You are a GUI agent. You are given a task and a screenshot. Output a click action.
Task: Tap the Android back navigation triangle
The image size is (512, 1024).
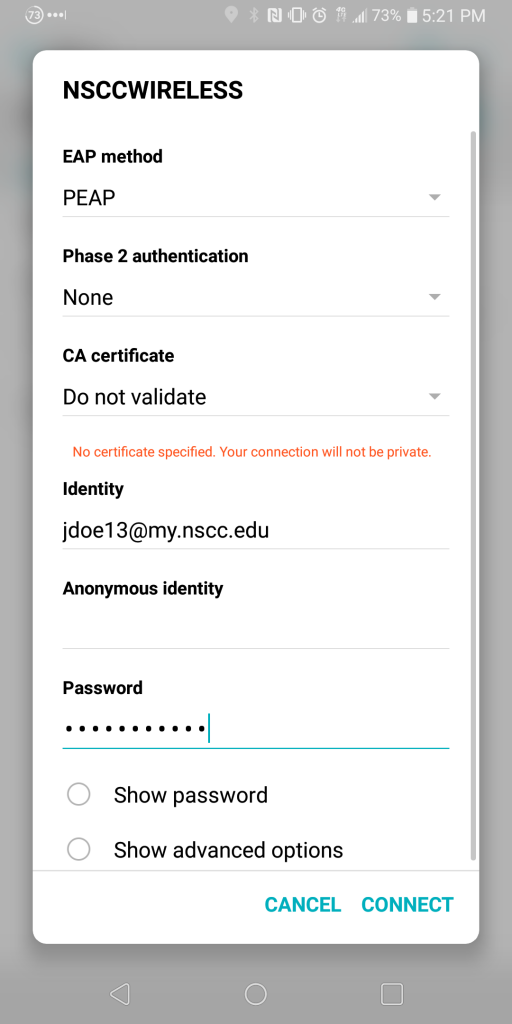[120, 993]
